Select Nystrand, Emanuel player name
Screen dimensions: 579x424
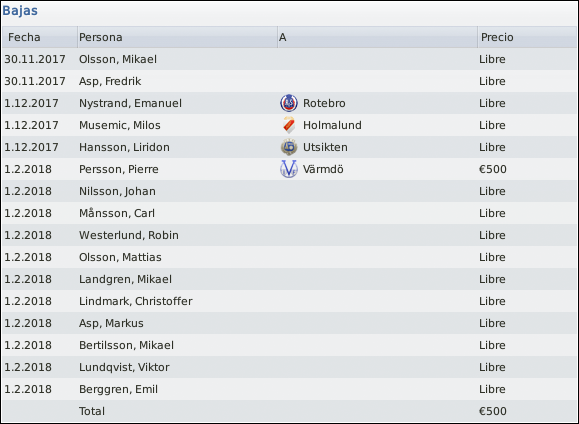[x=130, y=103]
